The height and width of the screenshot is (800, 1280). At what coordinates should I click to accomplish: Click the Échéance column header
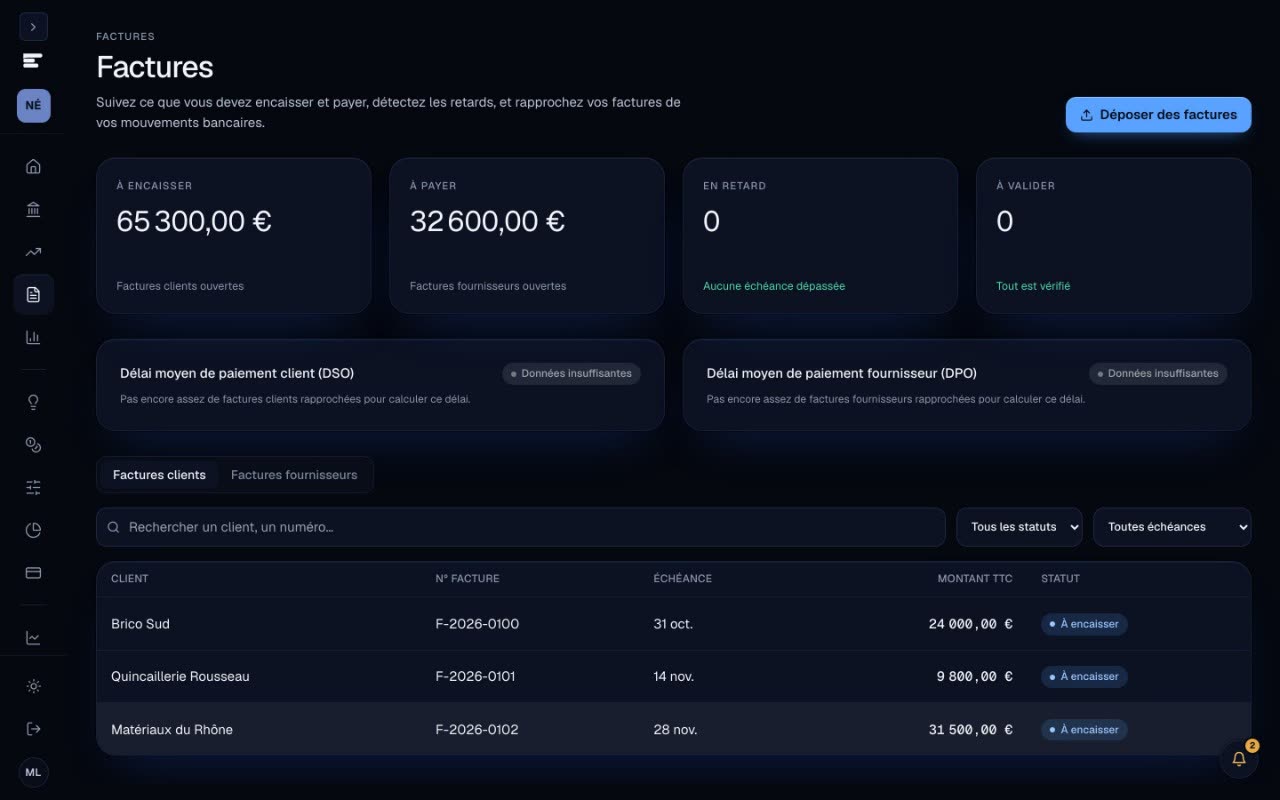682,579
